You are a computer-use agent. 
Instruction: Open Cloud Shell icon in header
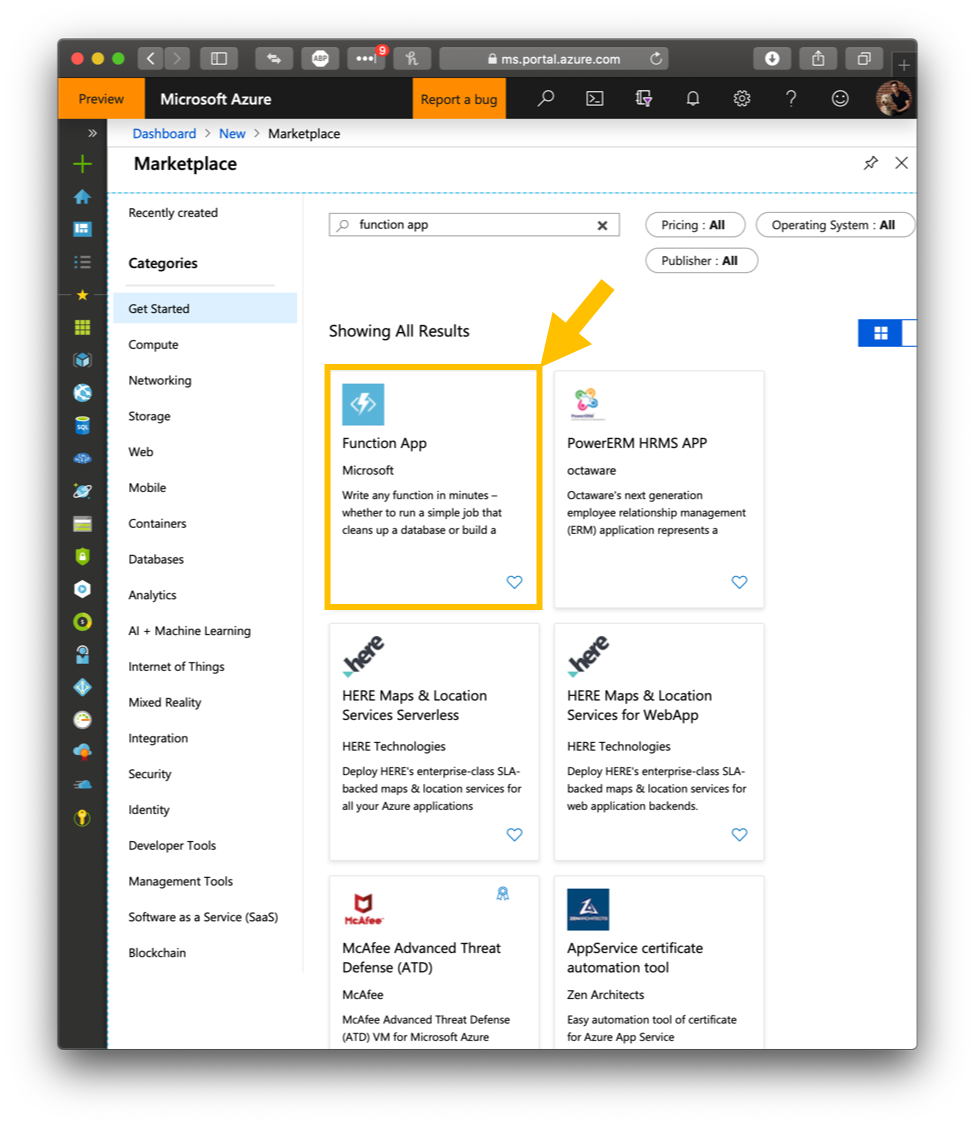(595, 98)
